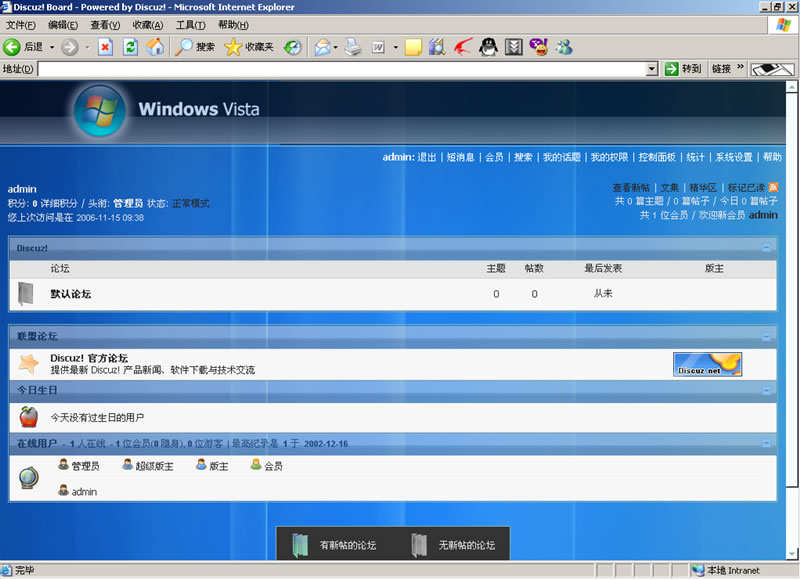Open the 控制面板 control panel link
Image resolution: width=800 pixels, height=579 pixels.
pyautogui.click(x=657, y=157)
